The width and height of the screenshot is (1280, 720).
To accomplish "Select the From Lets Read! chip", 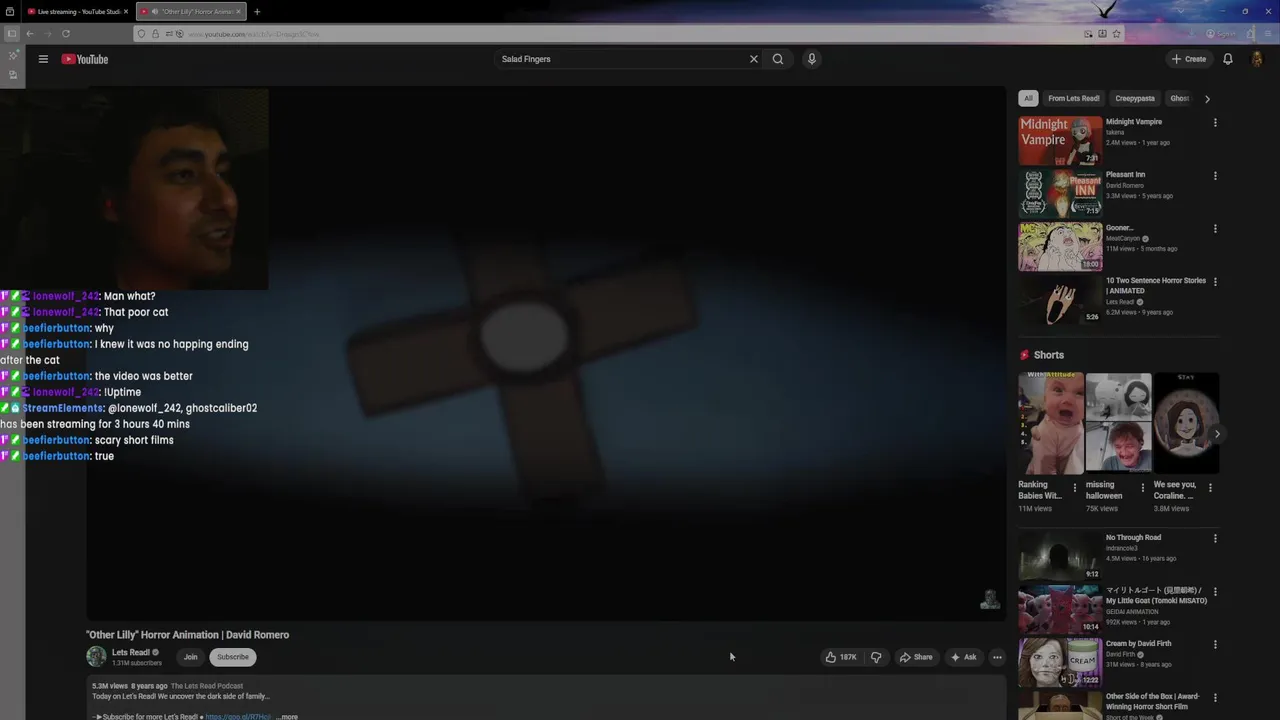I will 1074,99.
